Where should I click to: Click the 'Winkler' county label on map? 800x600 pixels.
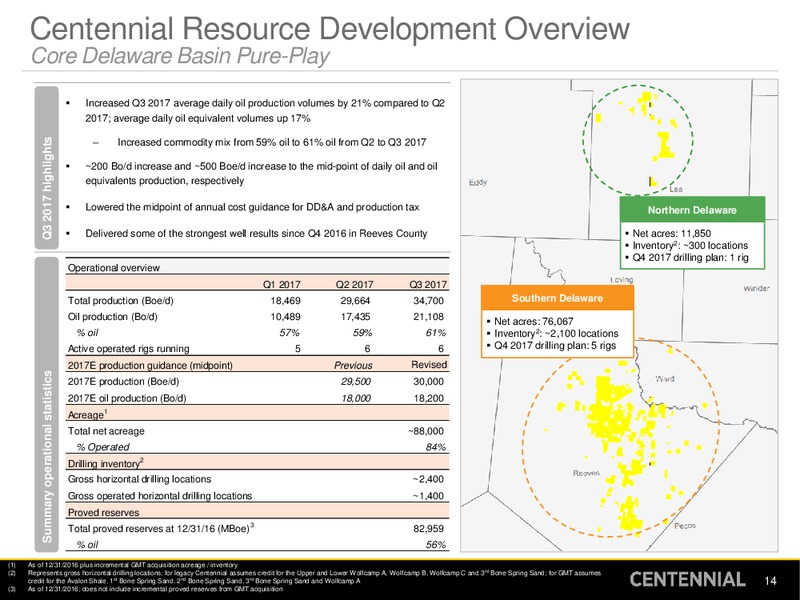(756, 288)
